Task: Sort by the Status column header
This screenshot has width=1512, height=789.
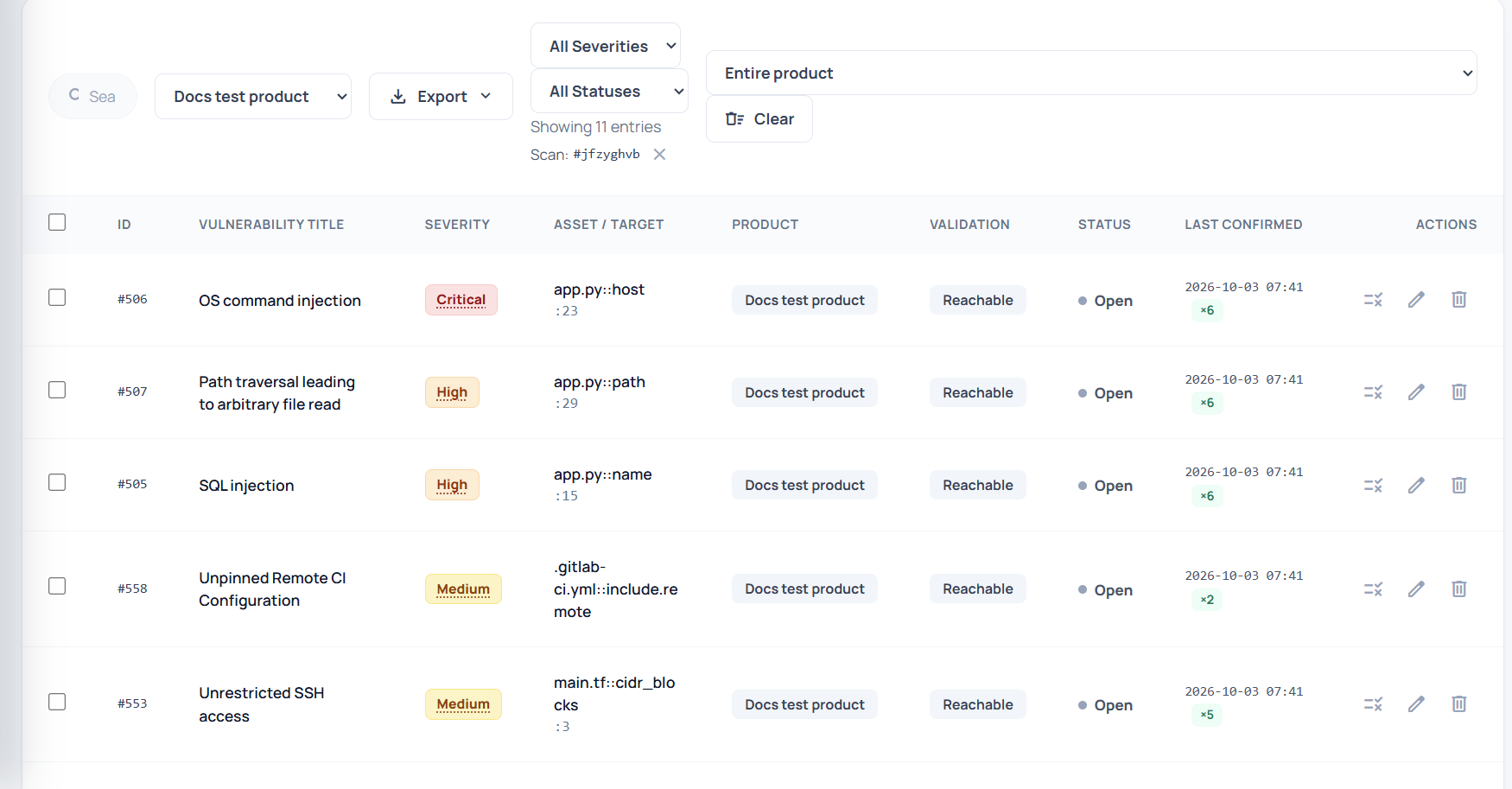Action: coord(1104,225)
